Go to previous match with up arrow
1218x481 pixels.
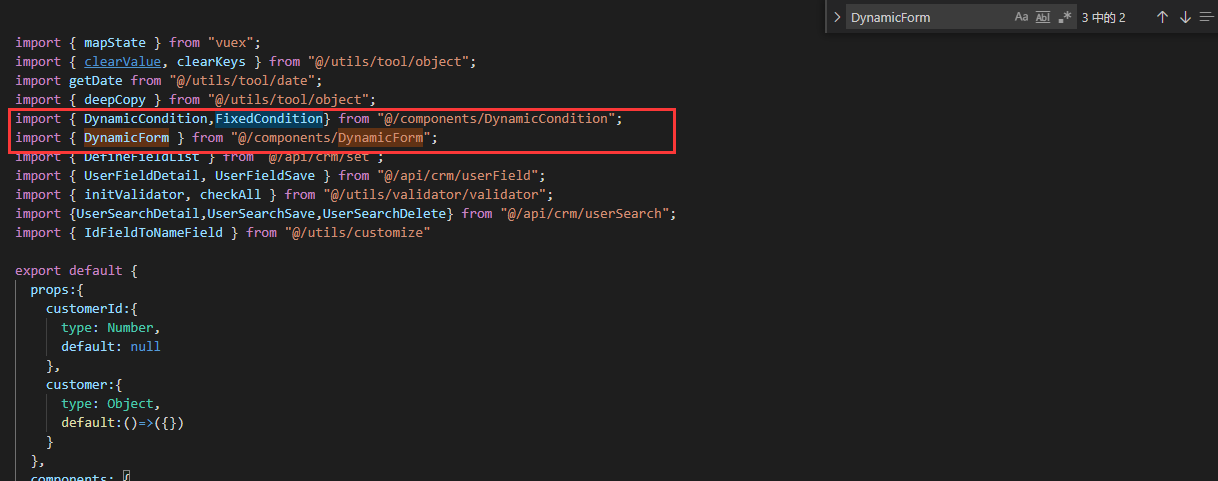pyautogui.click(x=1162, y=17)
